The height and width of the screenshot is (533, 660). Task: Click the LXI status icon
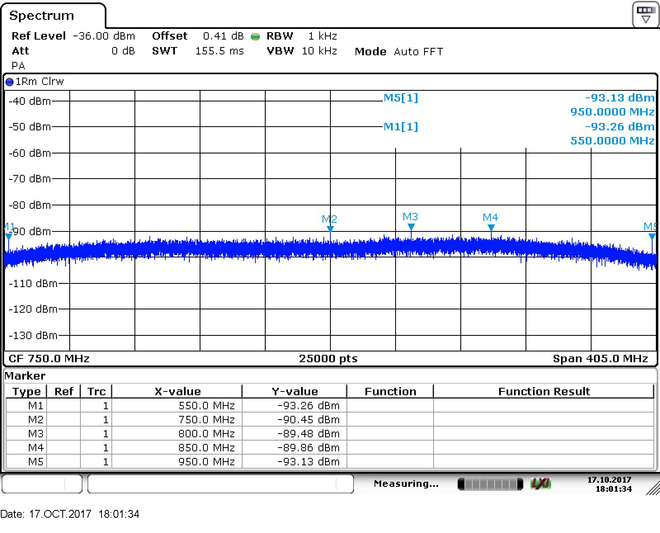540,484
